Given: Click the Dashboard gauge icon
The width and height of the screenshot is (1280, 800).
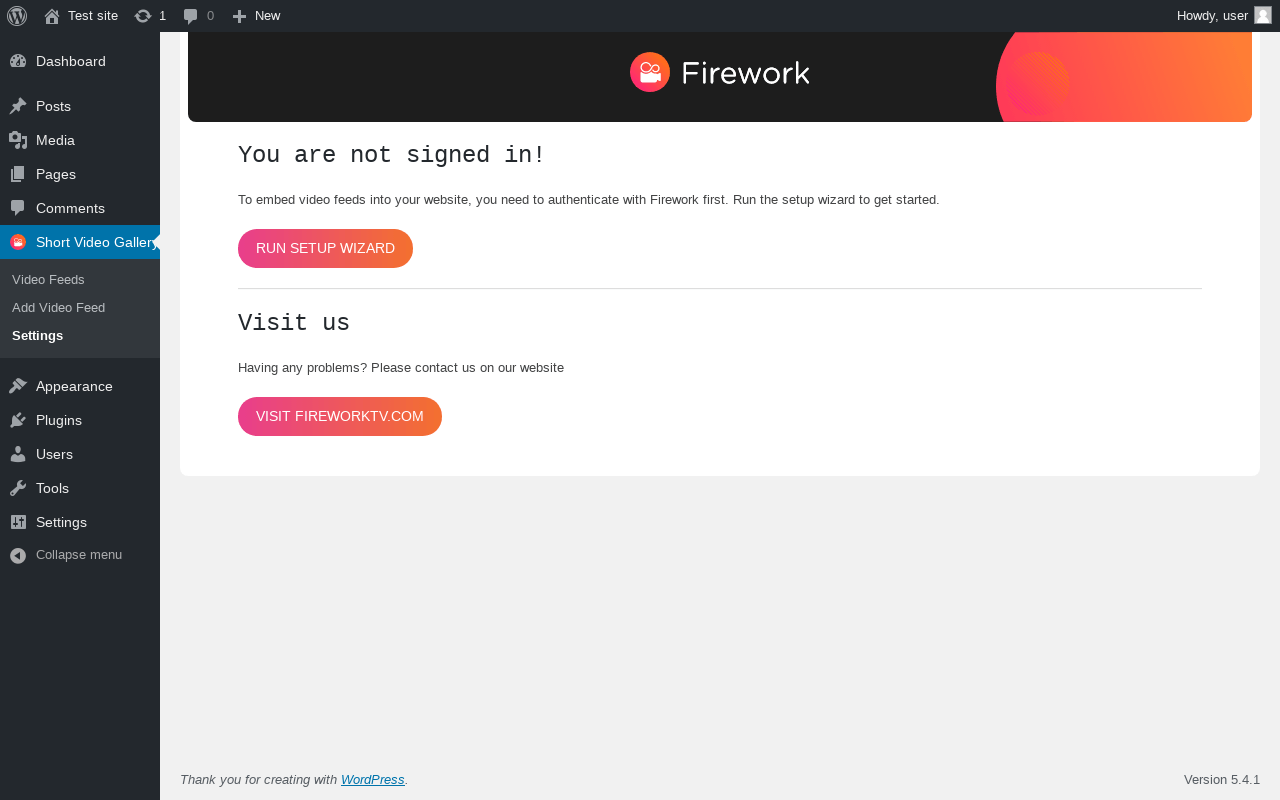Looking at the screenshot, I should click(x=18, y=61).
